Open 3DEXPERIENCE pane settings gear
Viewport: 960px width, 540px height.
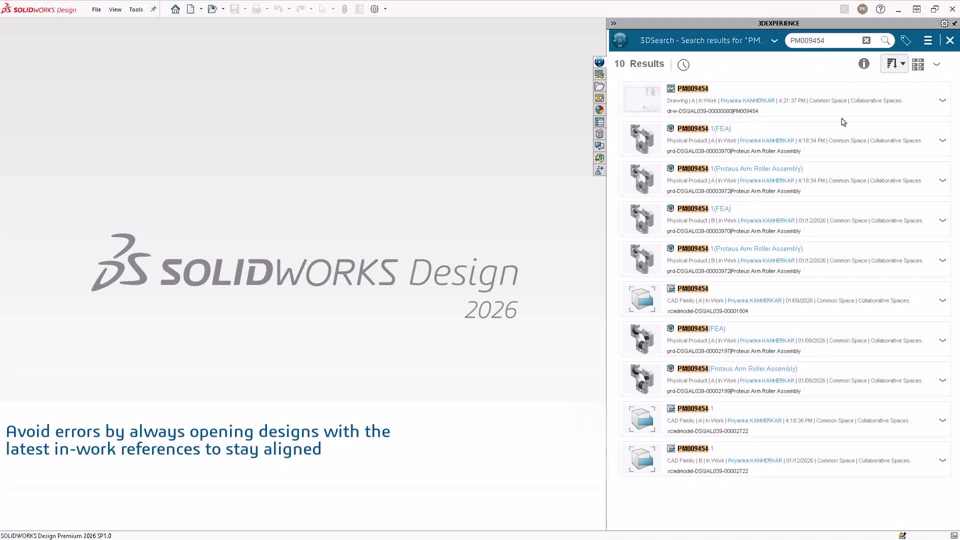944,23
